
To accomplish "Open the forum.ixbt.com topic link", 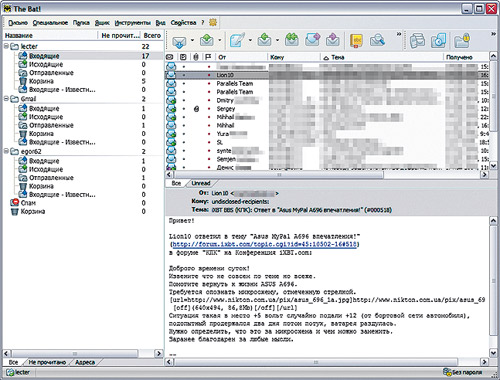I will pyautogui.click(x=264, y=244).
